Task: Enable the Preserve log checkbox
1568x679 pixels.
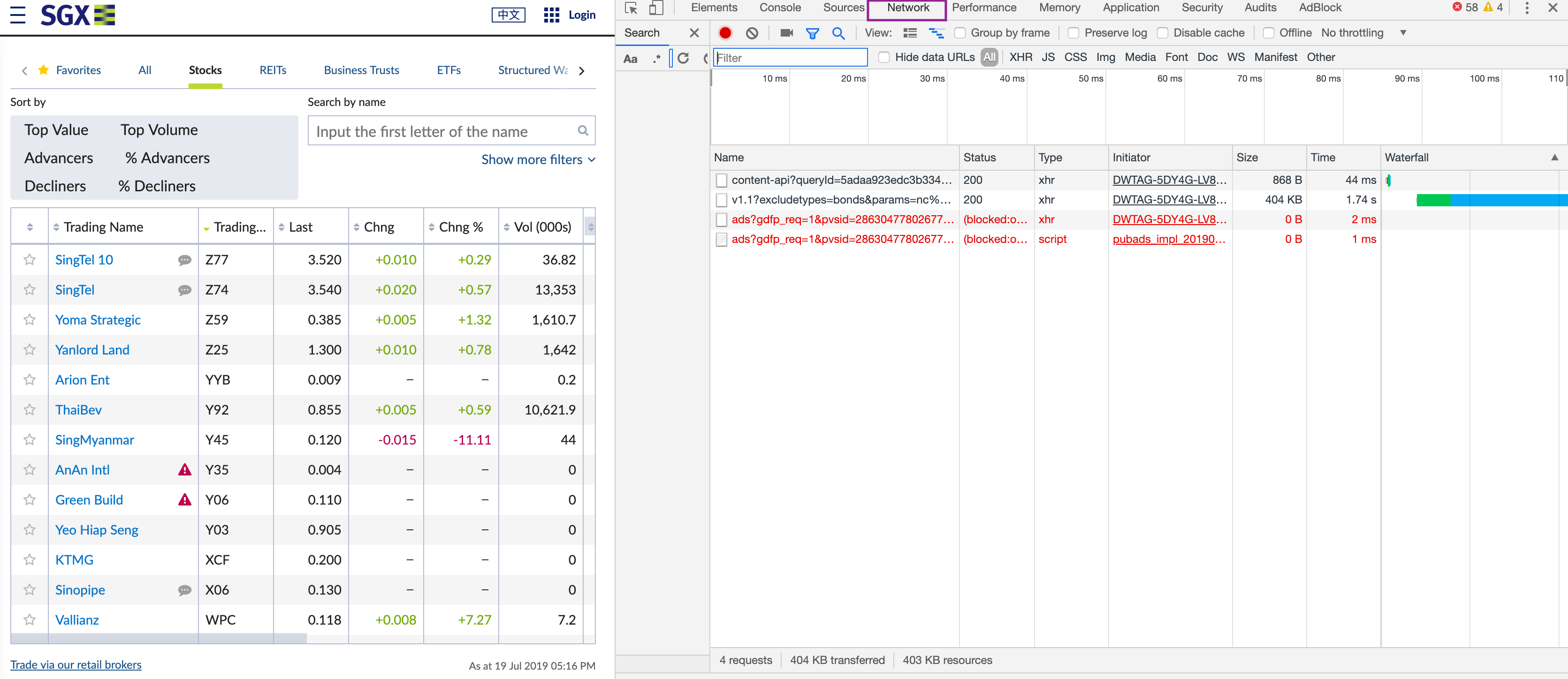Action: click(x=1073, y=33)
